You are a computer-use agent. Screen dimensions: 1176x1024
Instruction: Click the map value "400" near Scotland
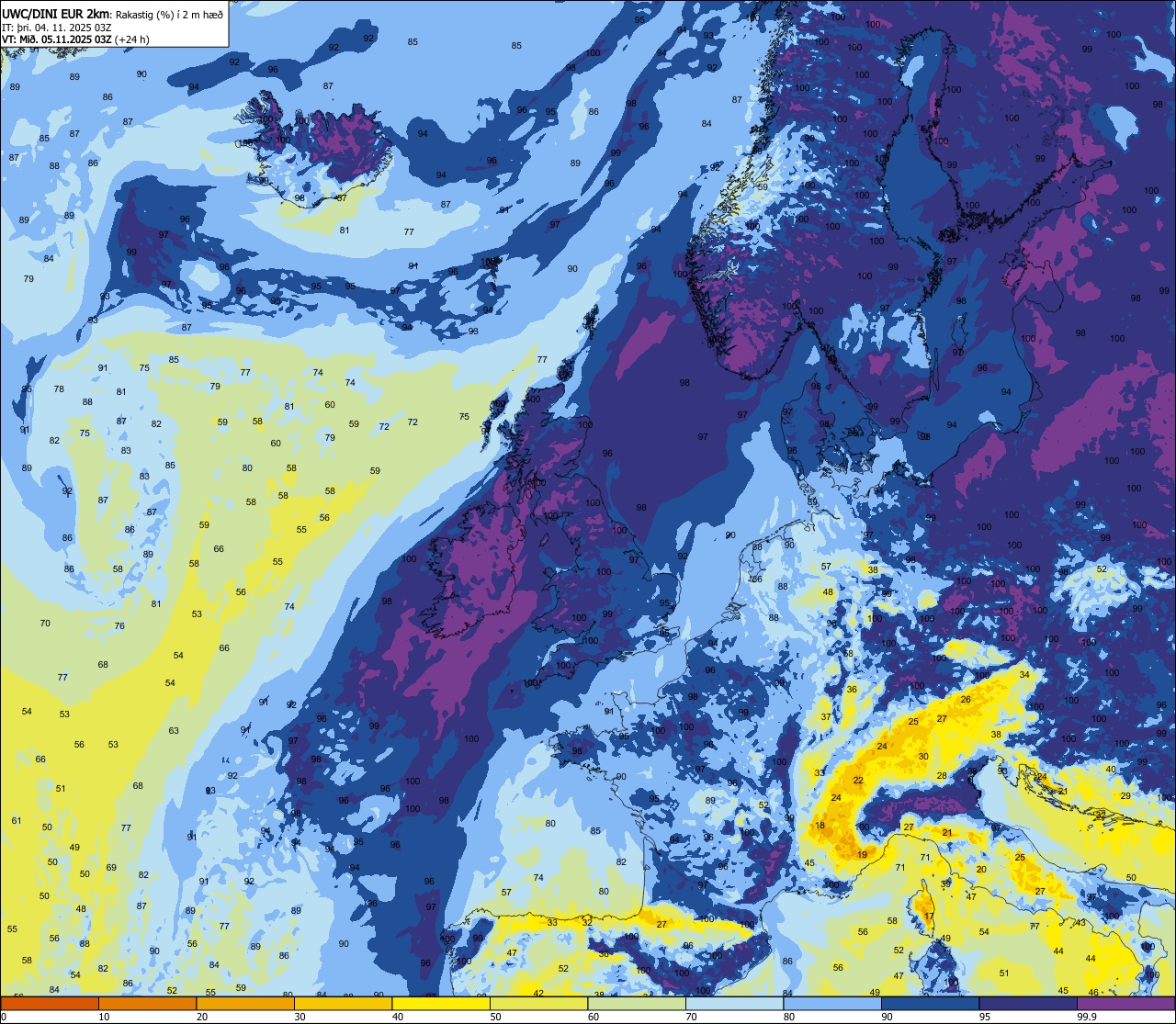(x=533, y=399)
